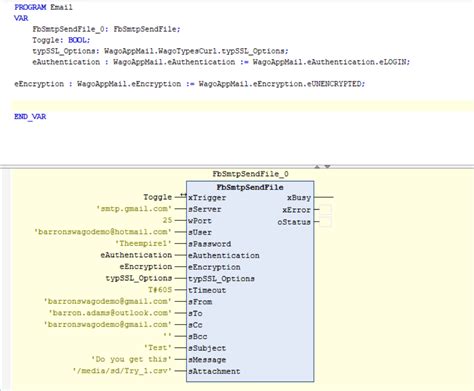Image resolution: width=474 pixels, height=391 pixels.
Task: Click the xError output pin label
Action: point(297,210)
